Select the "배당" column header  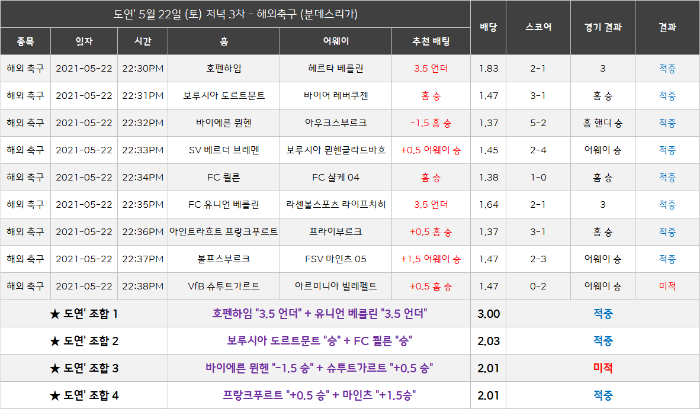coord(488,28)
